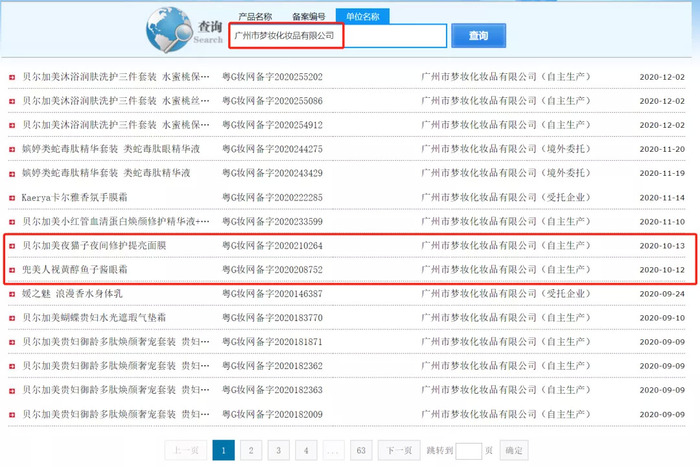Go to page 2 of results
700x467 pixels.
pyautogui.click(x=251, y=450)
